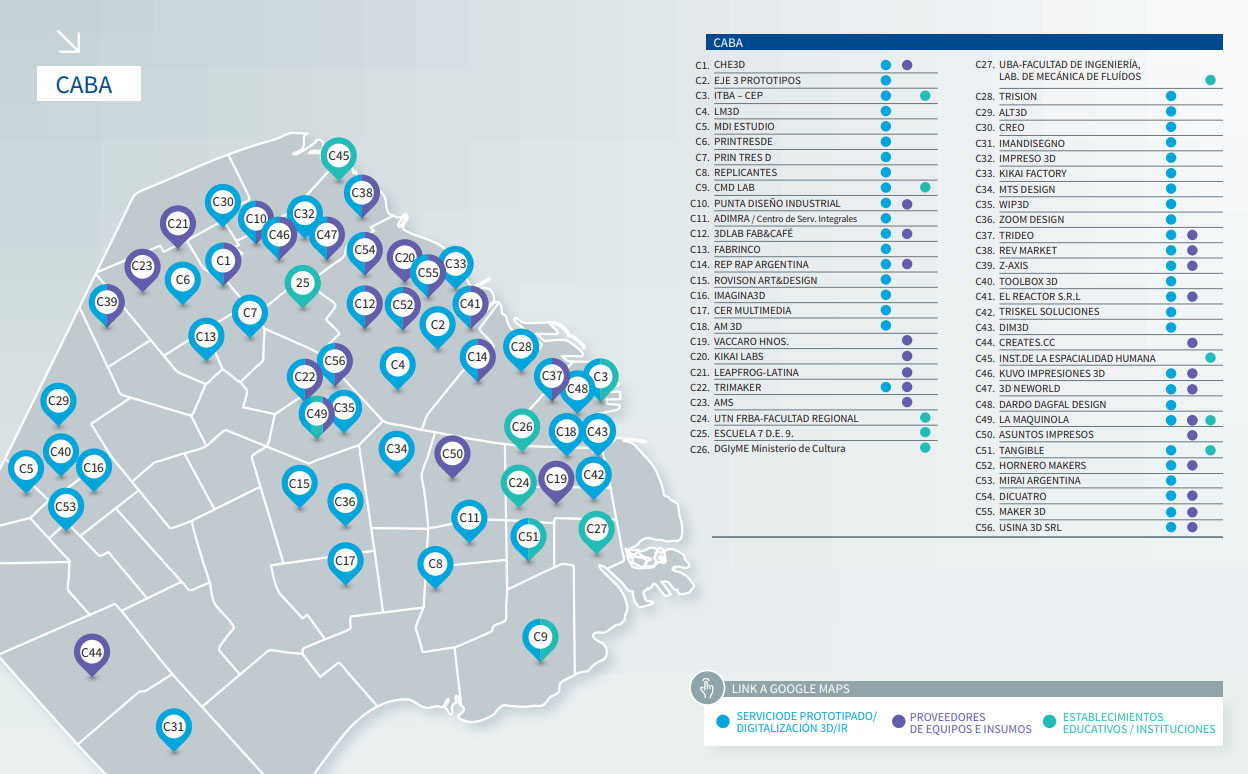Select the "VACCARO HNOS." entry
The height and width of the screenshot is (774, 1248).
pyautogui.click(x=751, y=342)
